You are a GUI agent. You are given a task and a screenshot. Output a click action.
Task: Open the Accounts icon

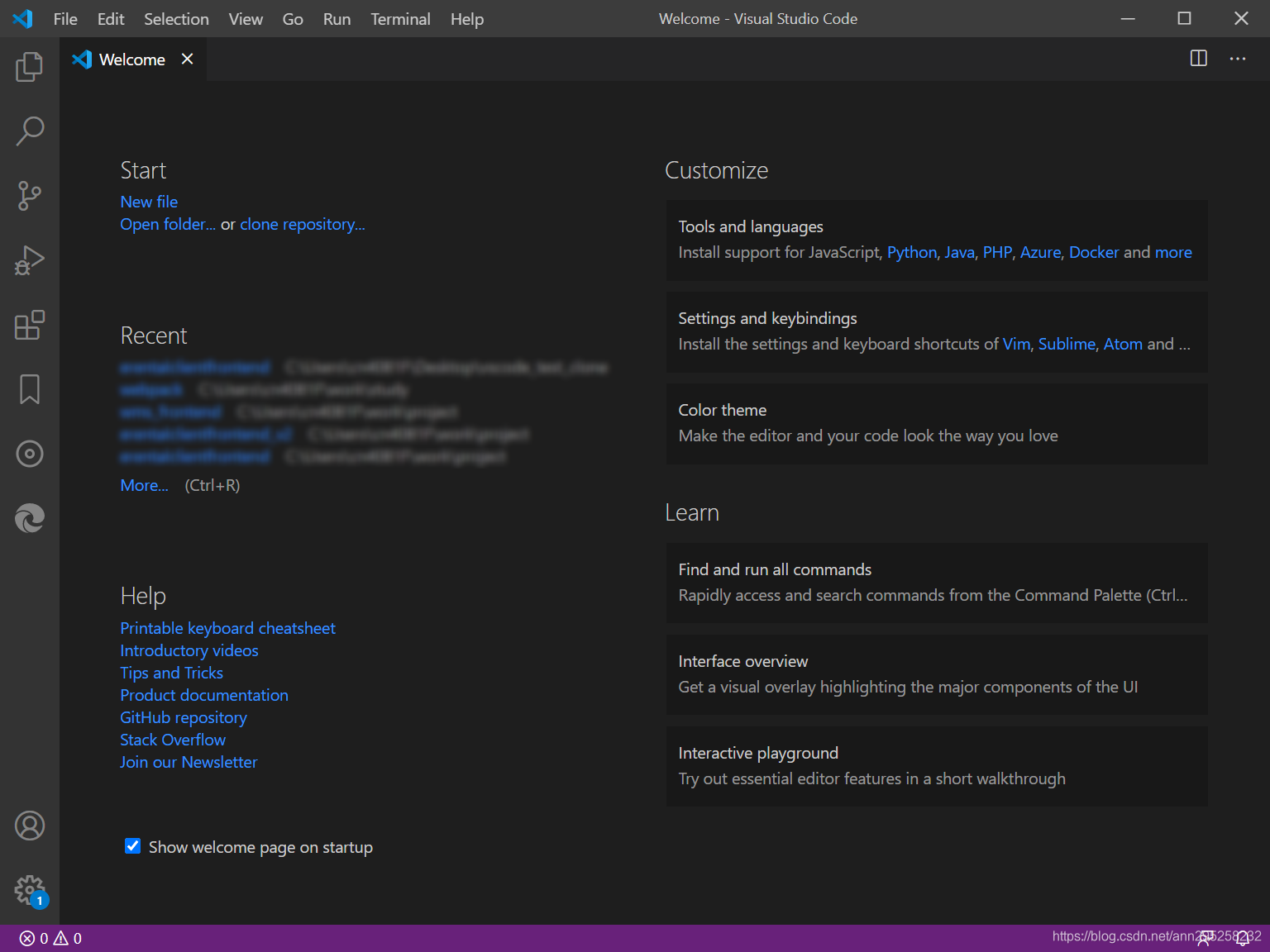[x=30, y=826]
